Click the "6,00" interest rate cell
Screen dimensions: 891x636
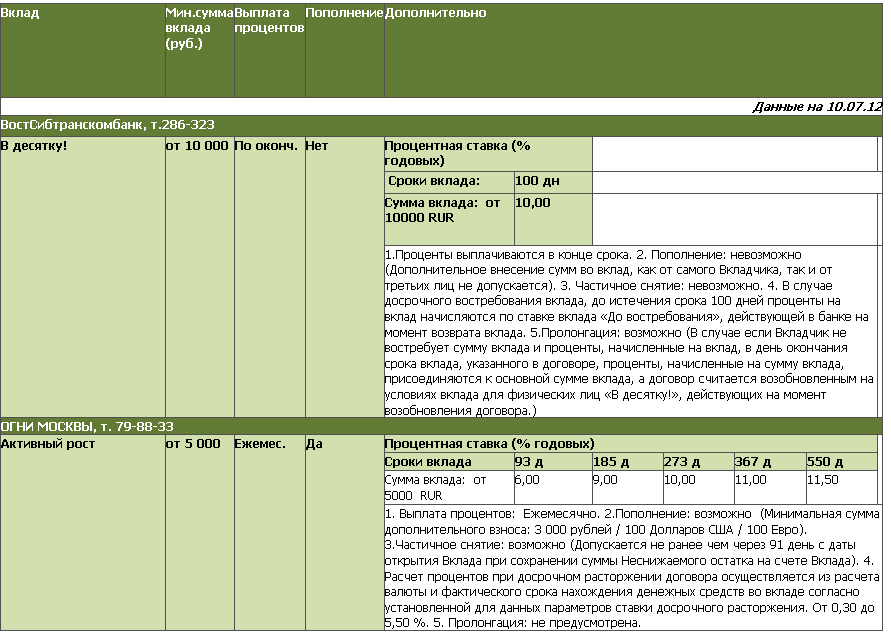click(527, 480)
